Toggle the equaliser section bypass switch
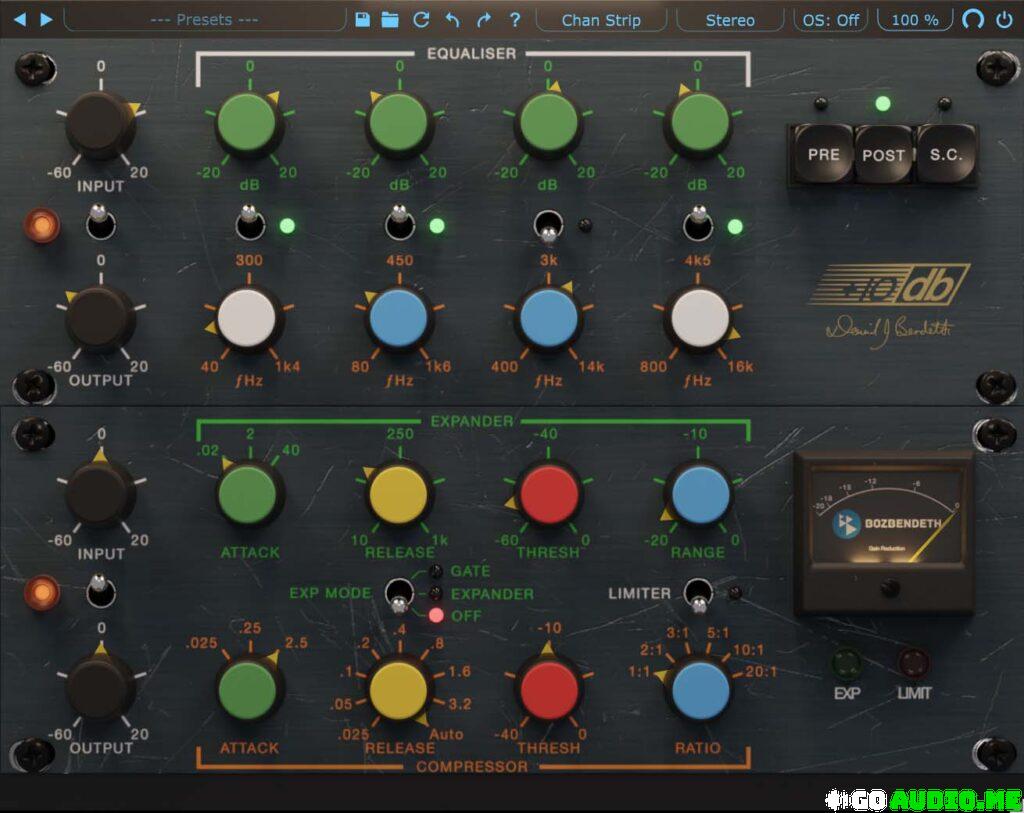Screen dimensions: 1024x813 (100, 223)
